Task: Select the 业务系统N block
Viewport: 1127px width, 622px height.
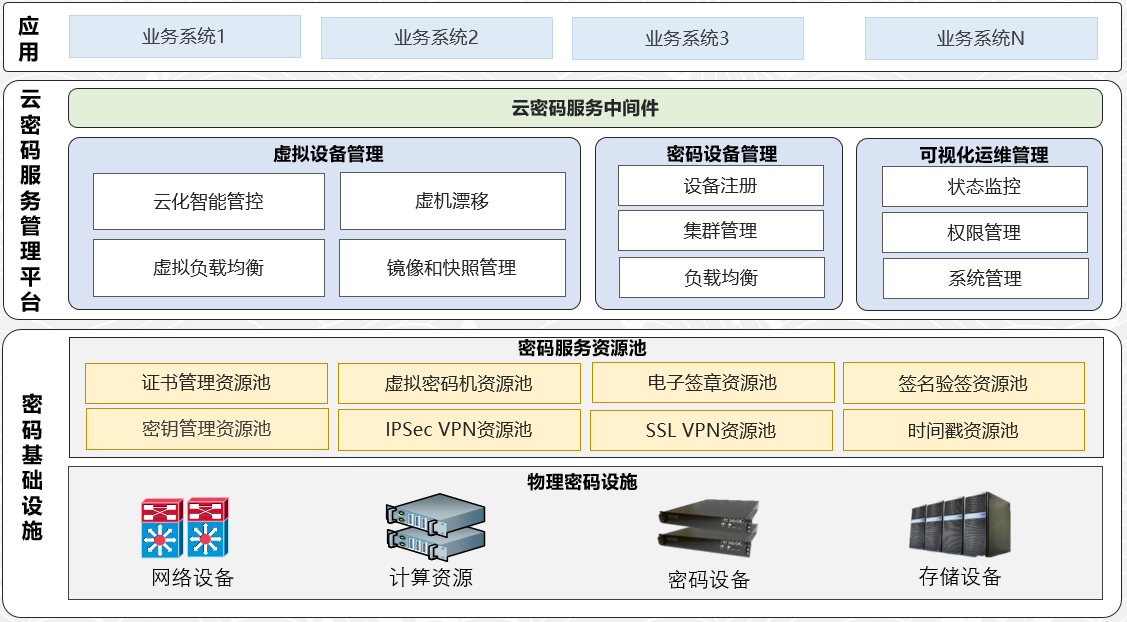Action: (x=984, y=37)
